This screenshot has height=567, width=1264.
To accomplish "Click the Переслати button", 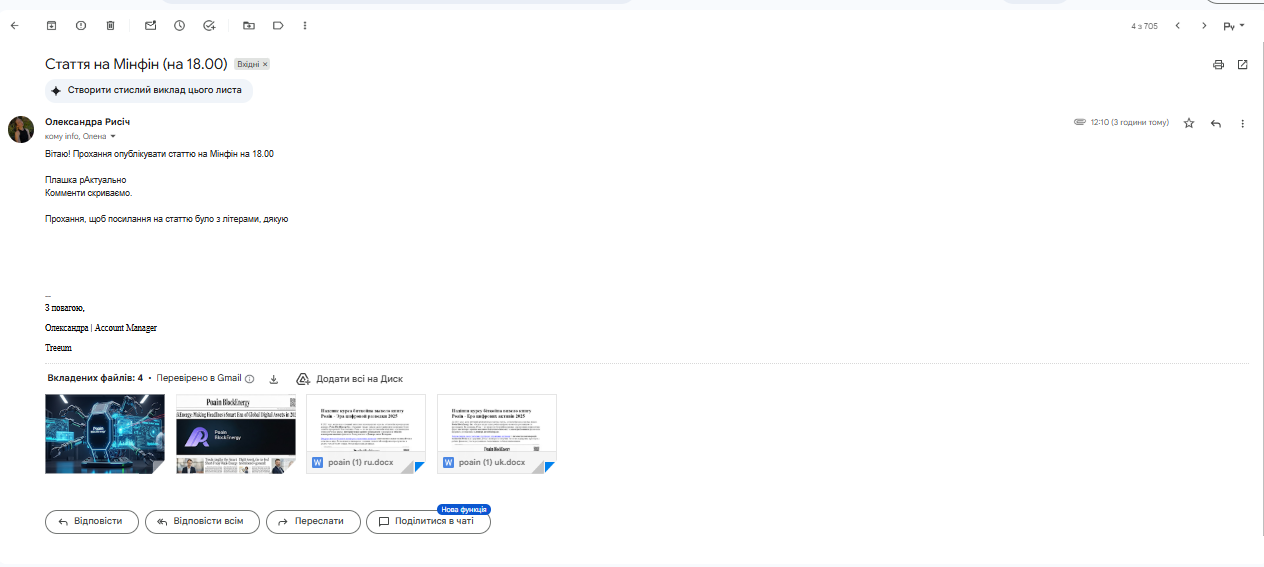I will point(313,521).
